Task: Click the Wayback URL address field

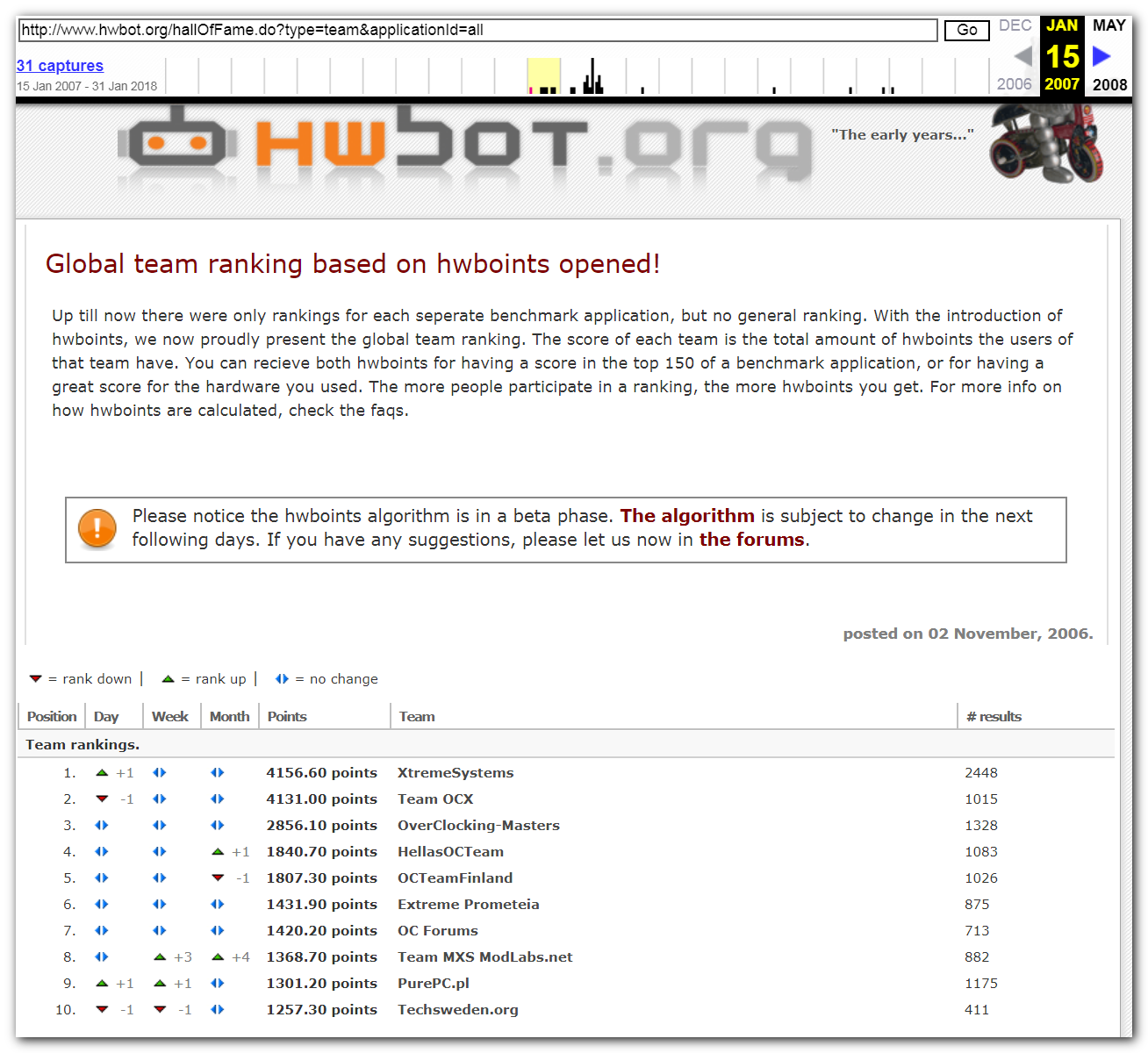Action: pos(477,30)
